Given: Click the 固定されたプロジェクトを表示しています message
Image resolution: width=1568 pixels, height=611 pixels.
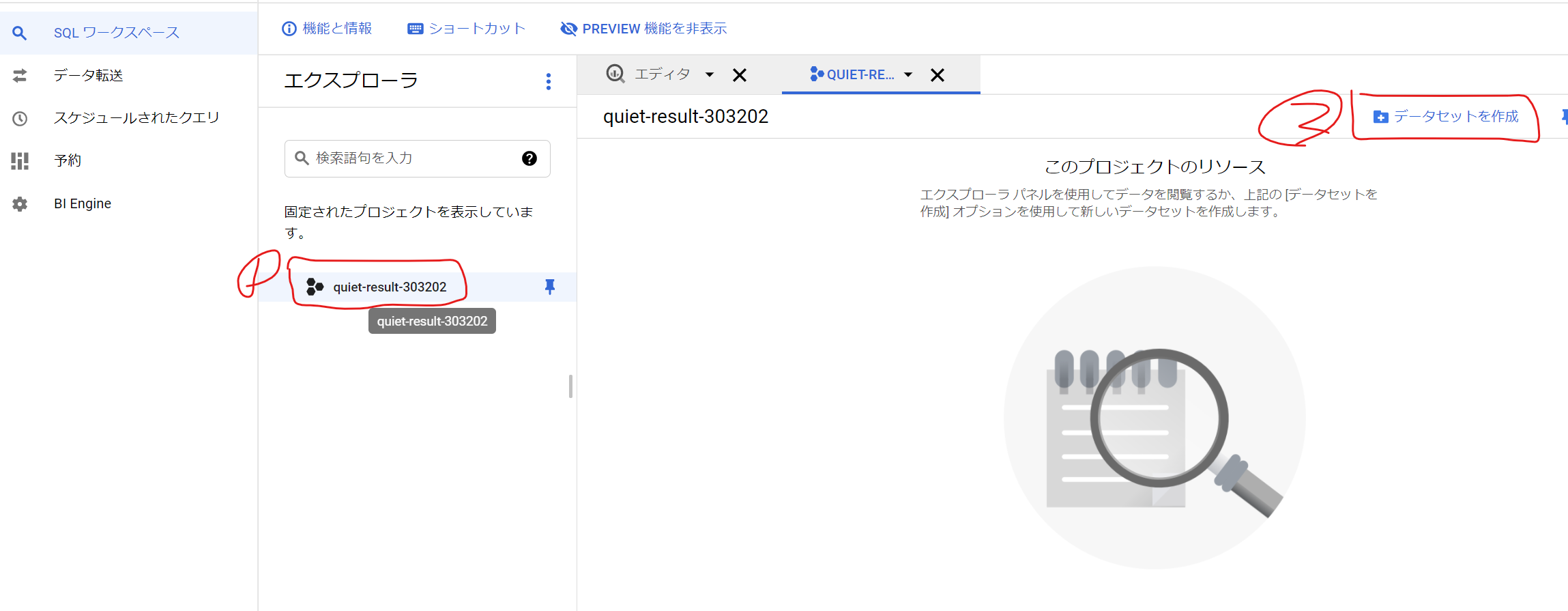Looking at the screenshot, I should tap(409, 222).
